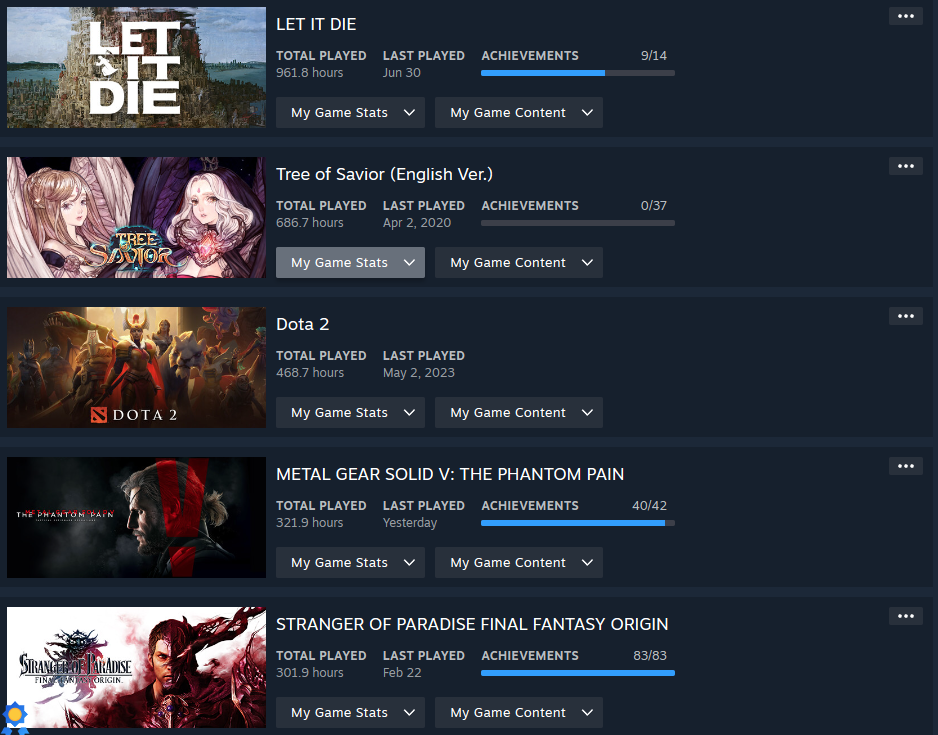This screenshot has width=938, height=735.
Task: Open the three-dots menu for Tree of Savior
Action: (905, 166)
